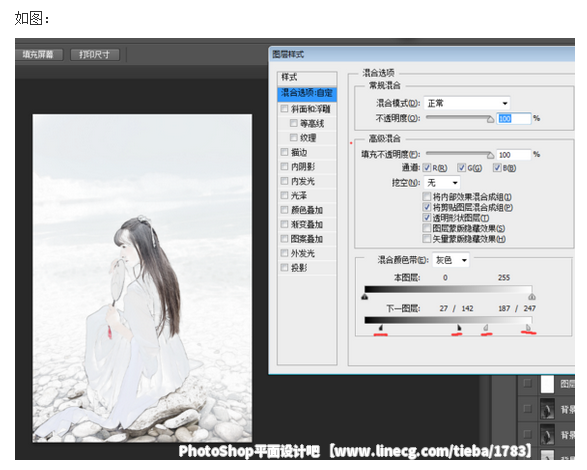587x470 pixels.
Task: Enable 描边 checkbox
Action: (285, 152)
